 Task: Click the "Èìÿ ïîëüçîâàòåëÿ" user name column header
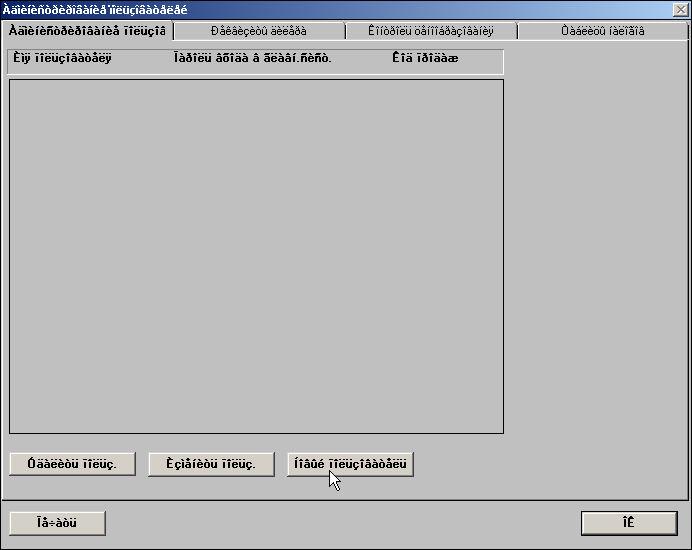click(62, 58)
